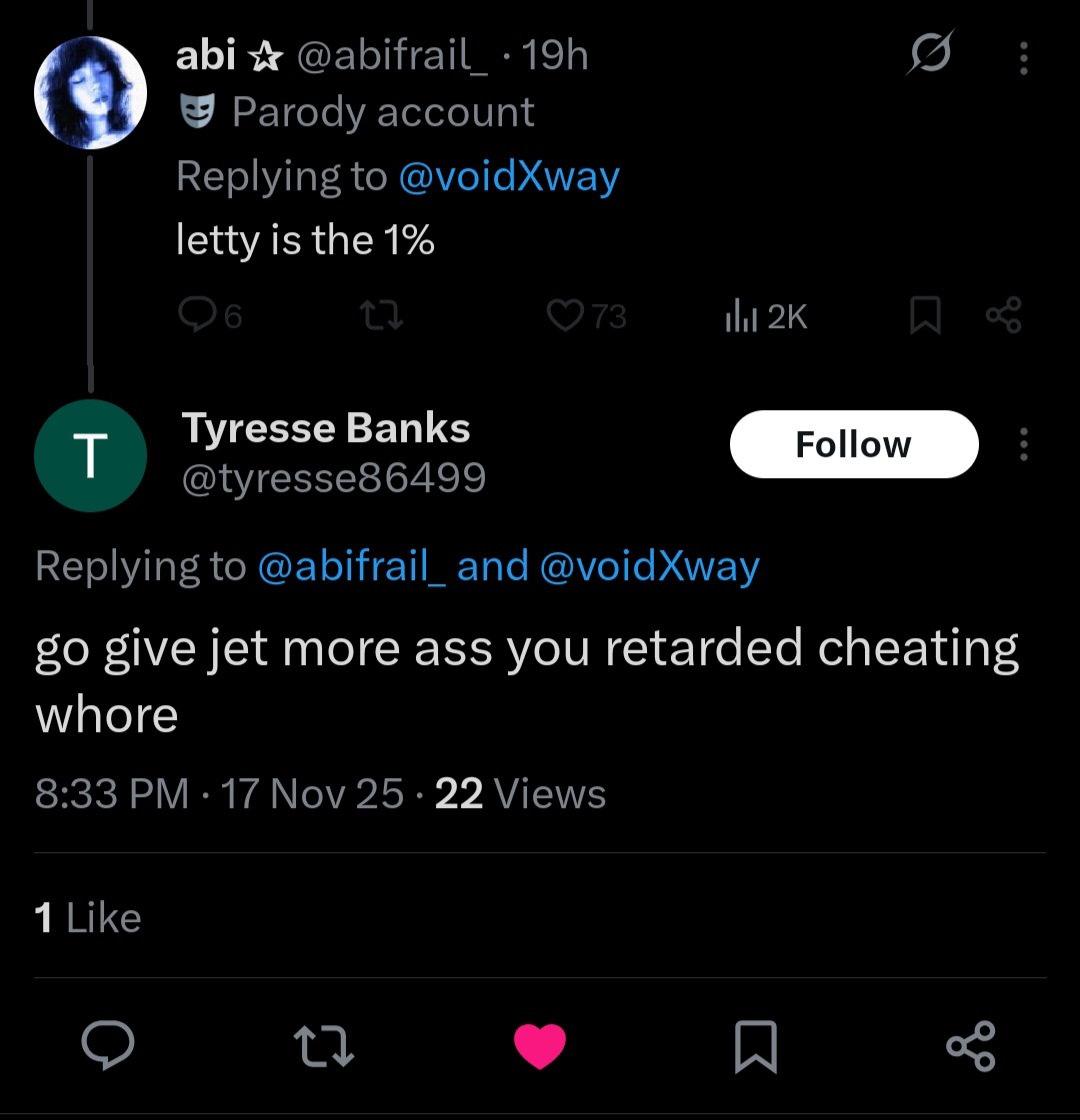This screenshot has width=1080, height=1120.
Task: Tap the Grok icon on abi's post
Action: coord(930,52)
